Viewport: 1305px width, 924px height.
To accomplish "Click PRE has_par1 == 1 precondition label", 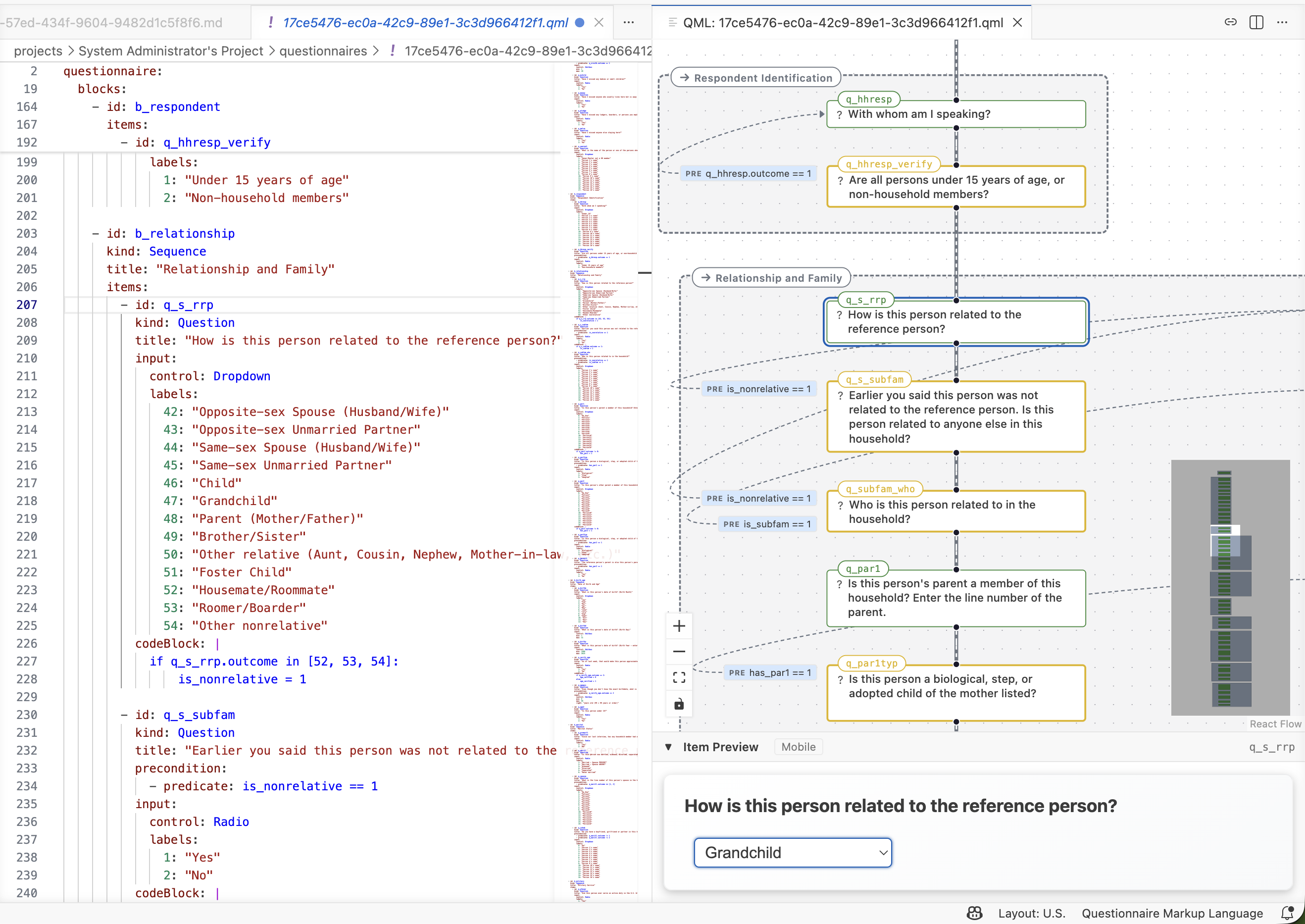I will click(x=770, y=672).
